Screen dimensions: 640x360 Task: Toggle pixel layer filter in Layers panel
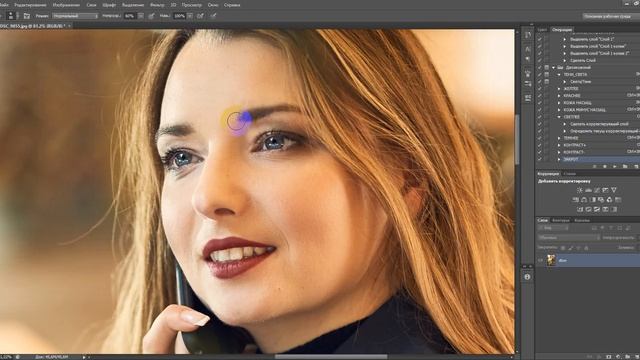(594, 228)
